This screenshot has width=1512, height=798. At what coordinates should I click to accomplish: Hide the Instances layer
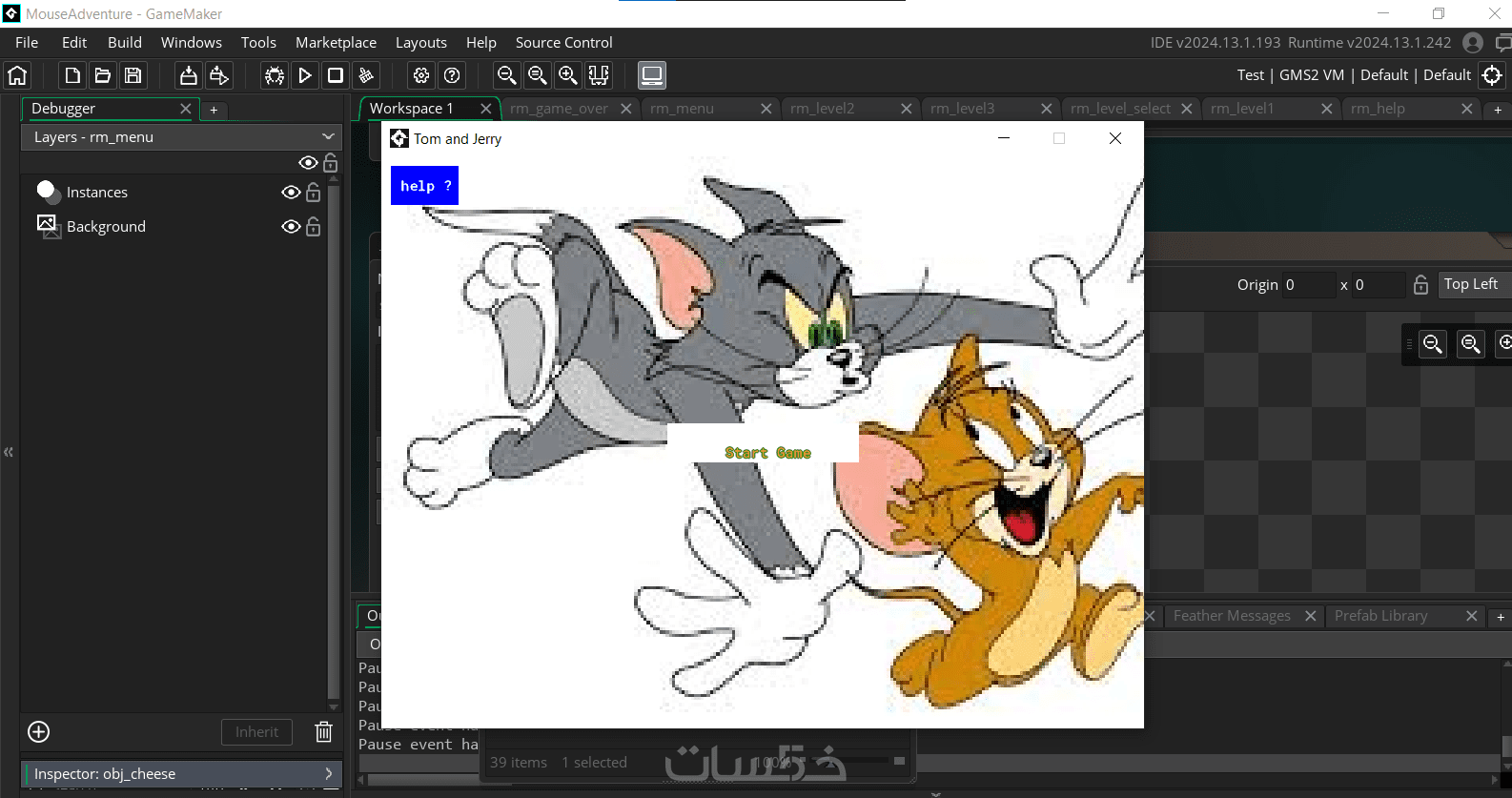291,193
